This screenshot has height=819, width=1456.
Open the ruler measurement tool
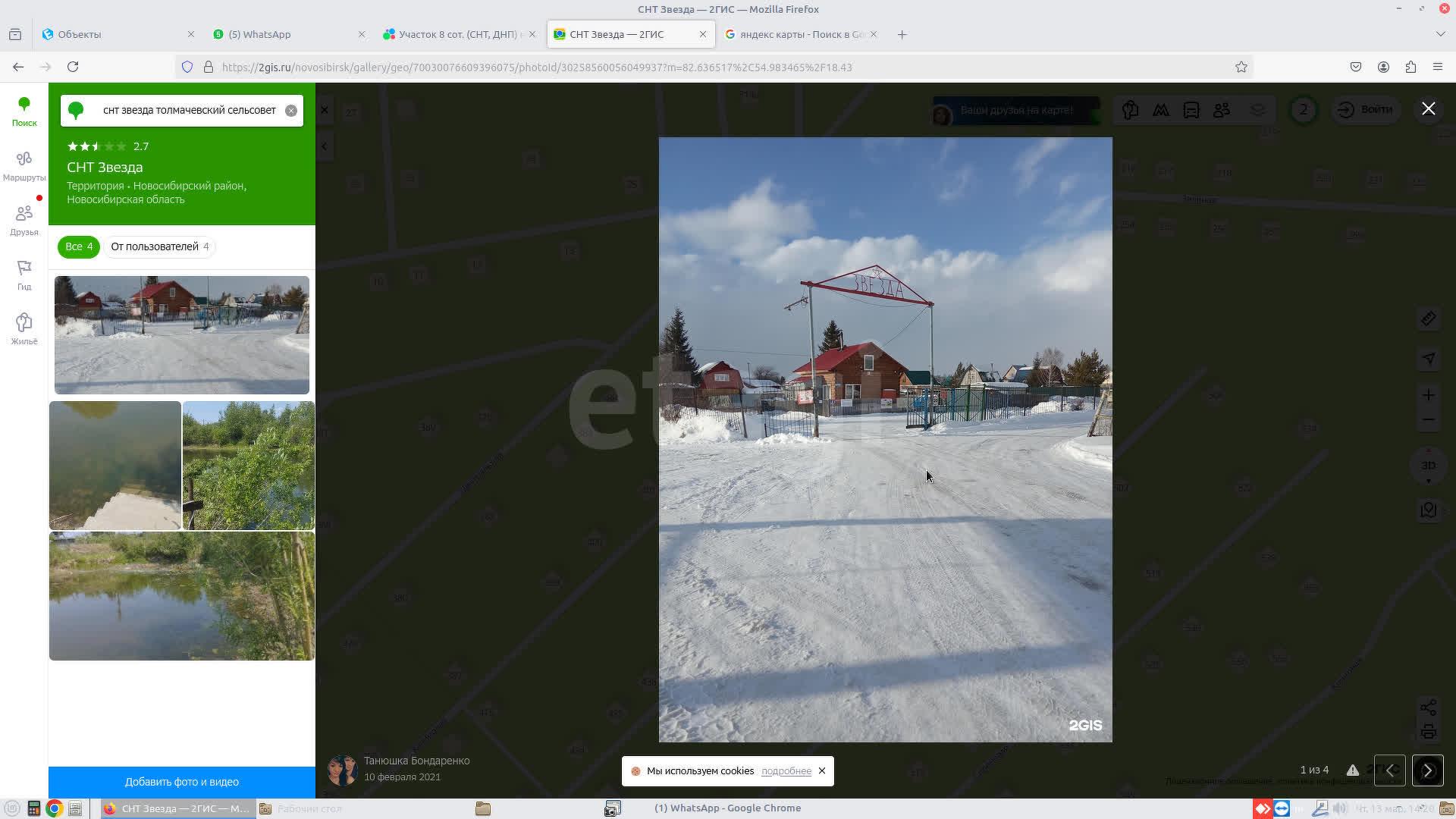tap(1429, 319)
